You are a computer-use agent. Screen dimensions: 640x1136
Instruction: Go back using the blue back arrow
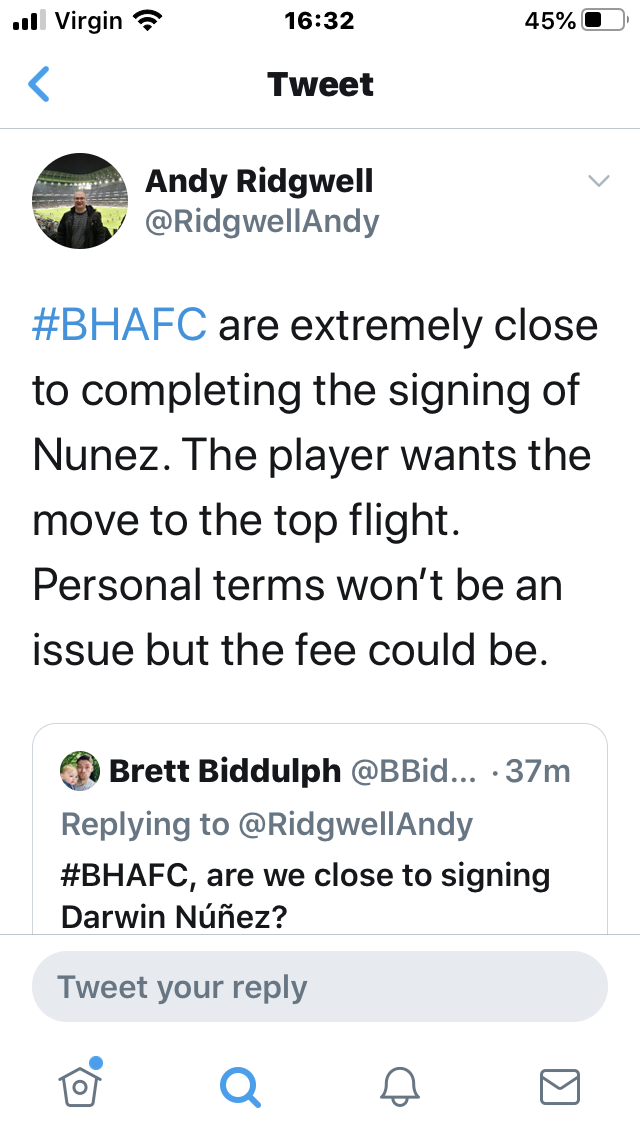pos(38,84)
